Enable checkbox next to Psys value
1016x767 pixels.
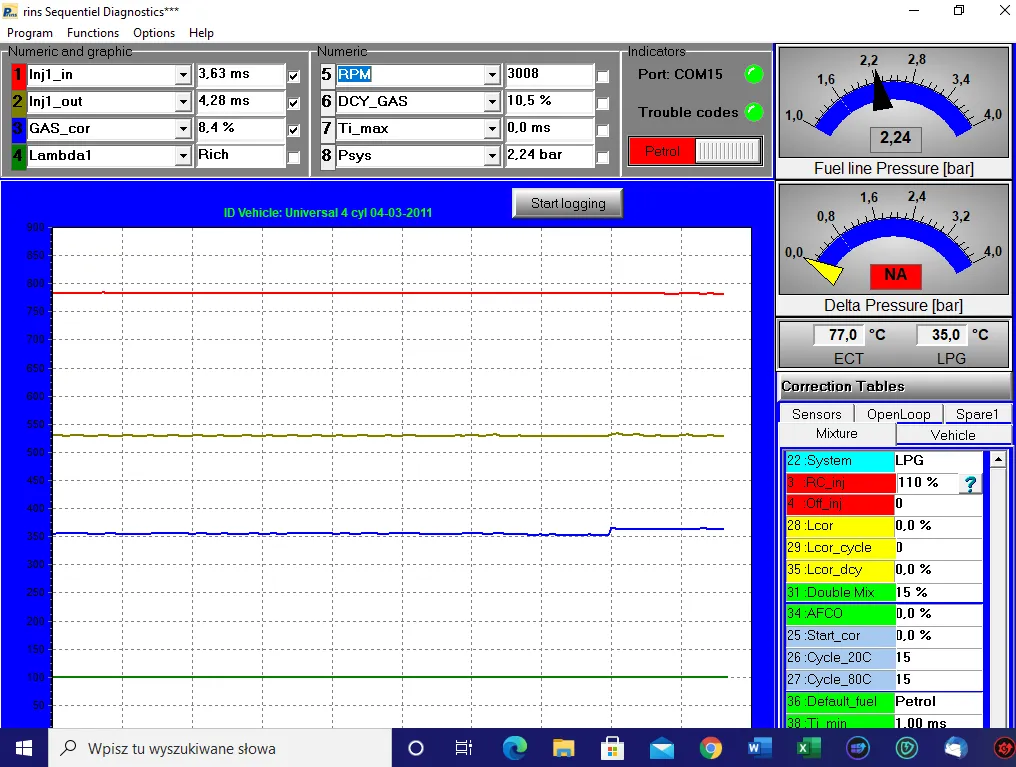click(603, 157)
